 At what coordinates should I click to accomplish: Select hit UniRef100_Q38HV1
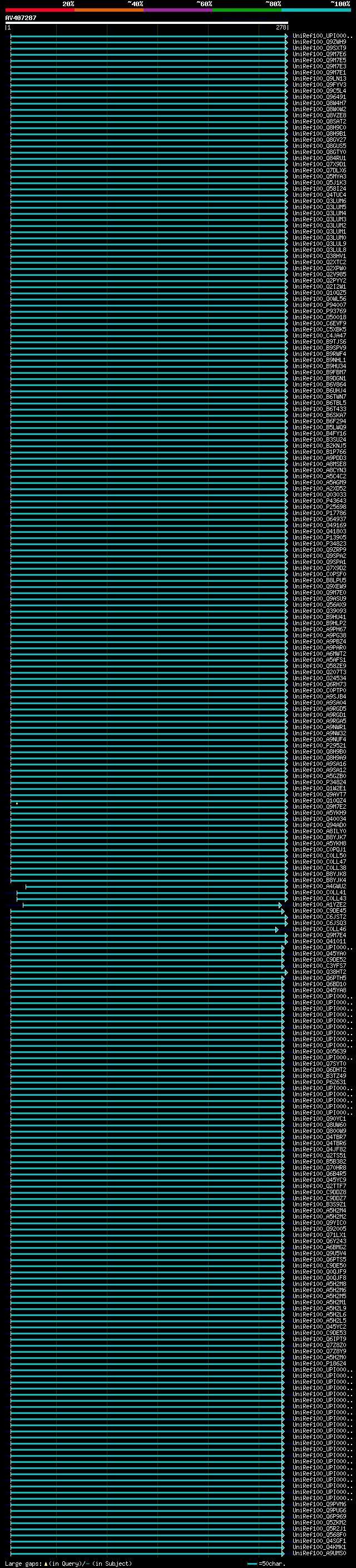point(319,256)
